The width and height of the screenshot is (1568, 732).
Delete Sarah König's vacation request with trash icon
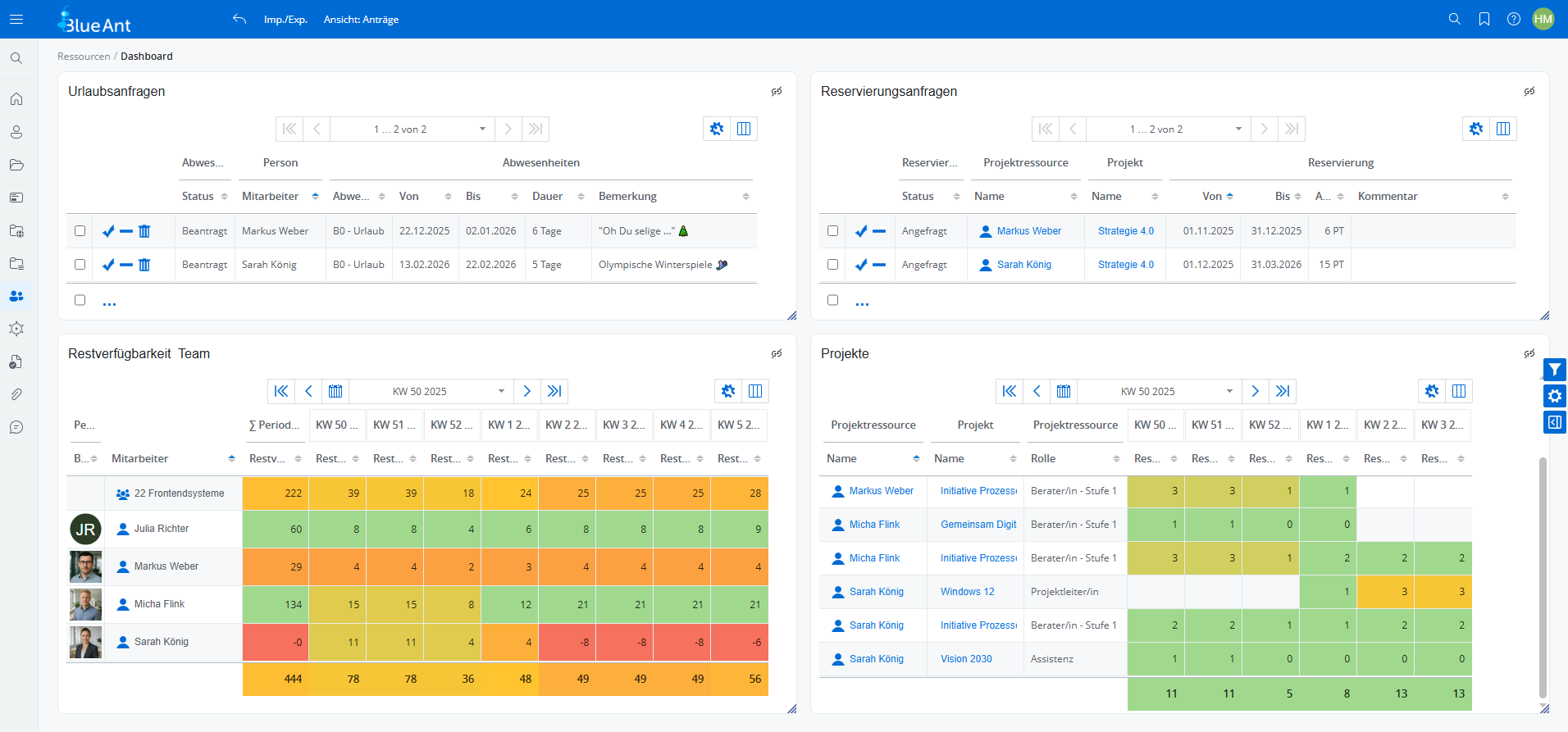pos(144,265)
